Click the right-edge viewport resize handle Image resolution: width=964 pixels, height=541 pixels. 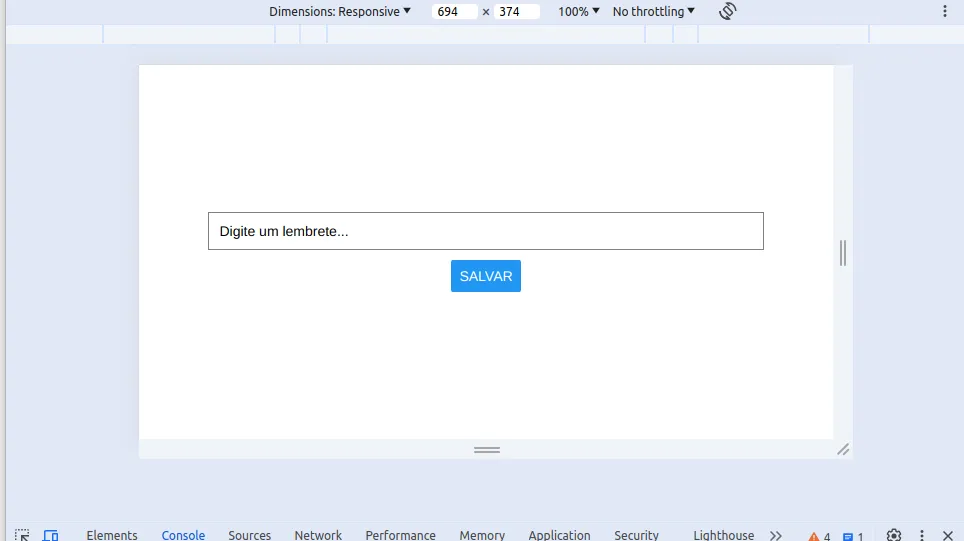843,253
